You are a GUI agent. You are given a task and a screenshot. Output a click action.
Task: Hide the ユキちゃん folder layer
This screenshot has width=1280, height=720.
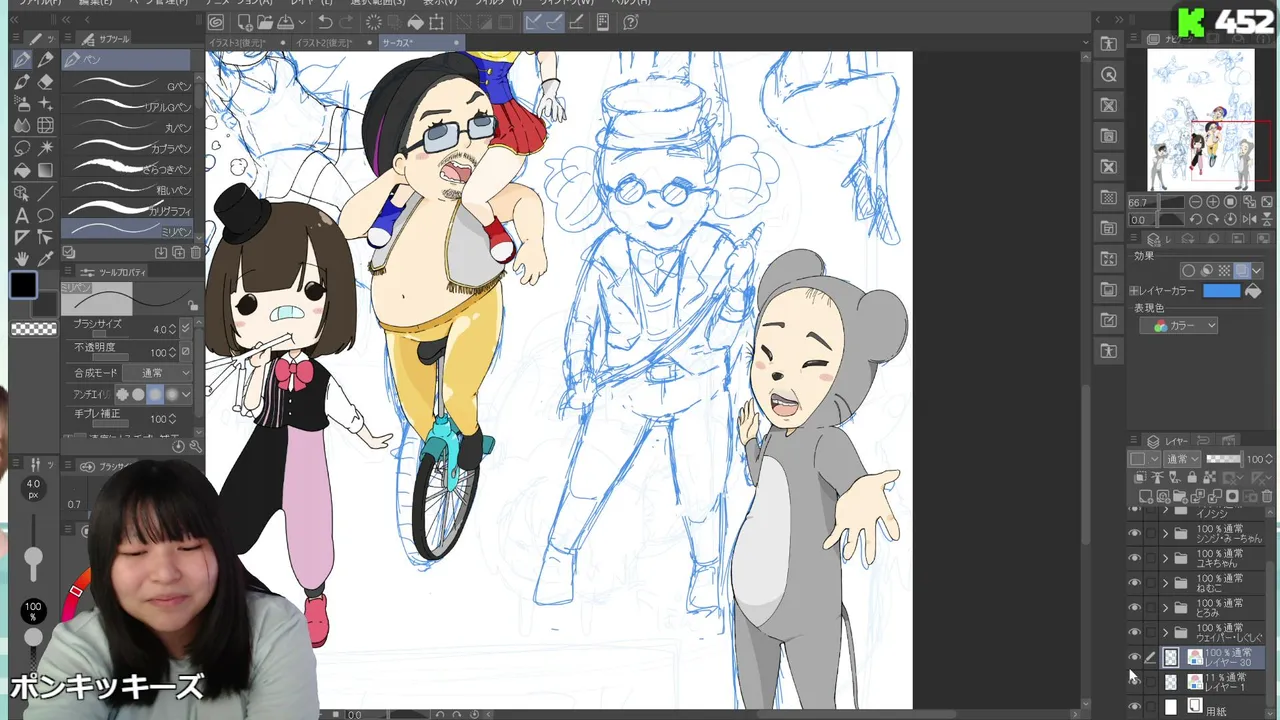(1134, 558)
